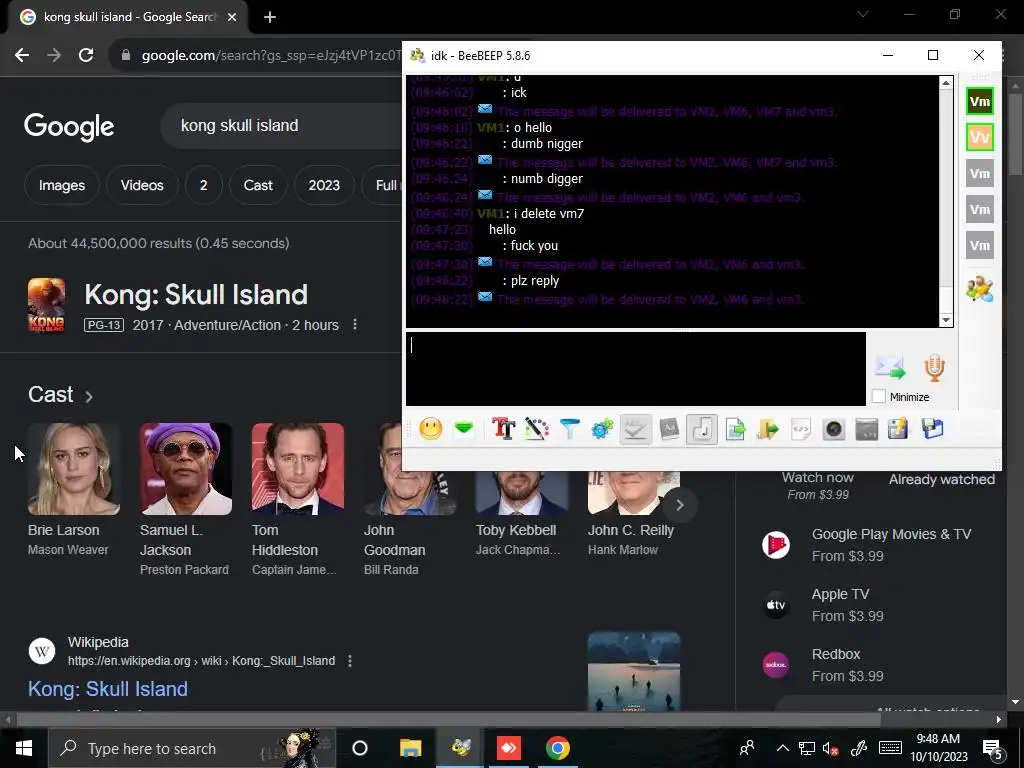Click the dark window console icon in toolbar

click(x=867, y=429)
